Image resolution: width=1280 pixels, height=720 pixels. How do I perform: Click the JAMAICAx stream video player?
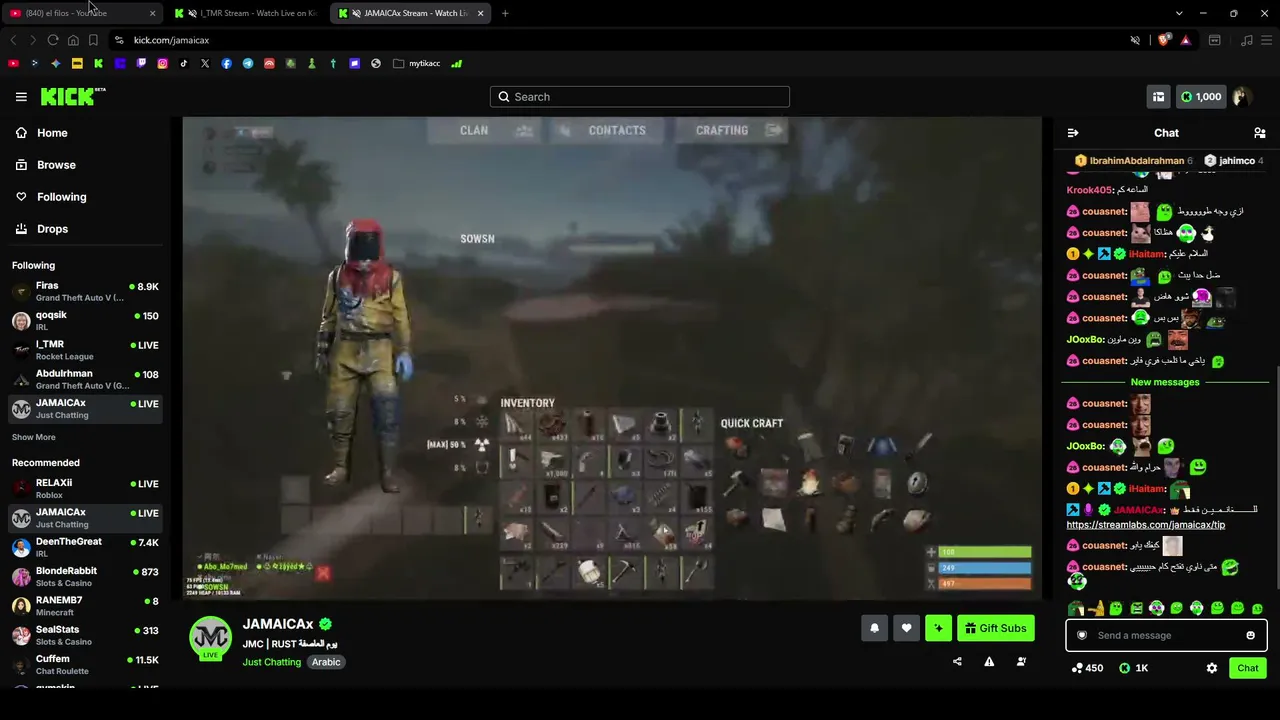tap(612, 358)
